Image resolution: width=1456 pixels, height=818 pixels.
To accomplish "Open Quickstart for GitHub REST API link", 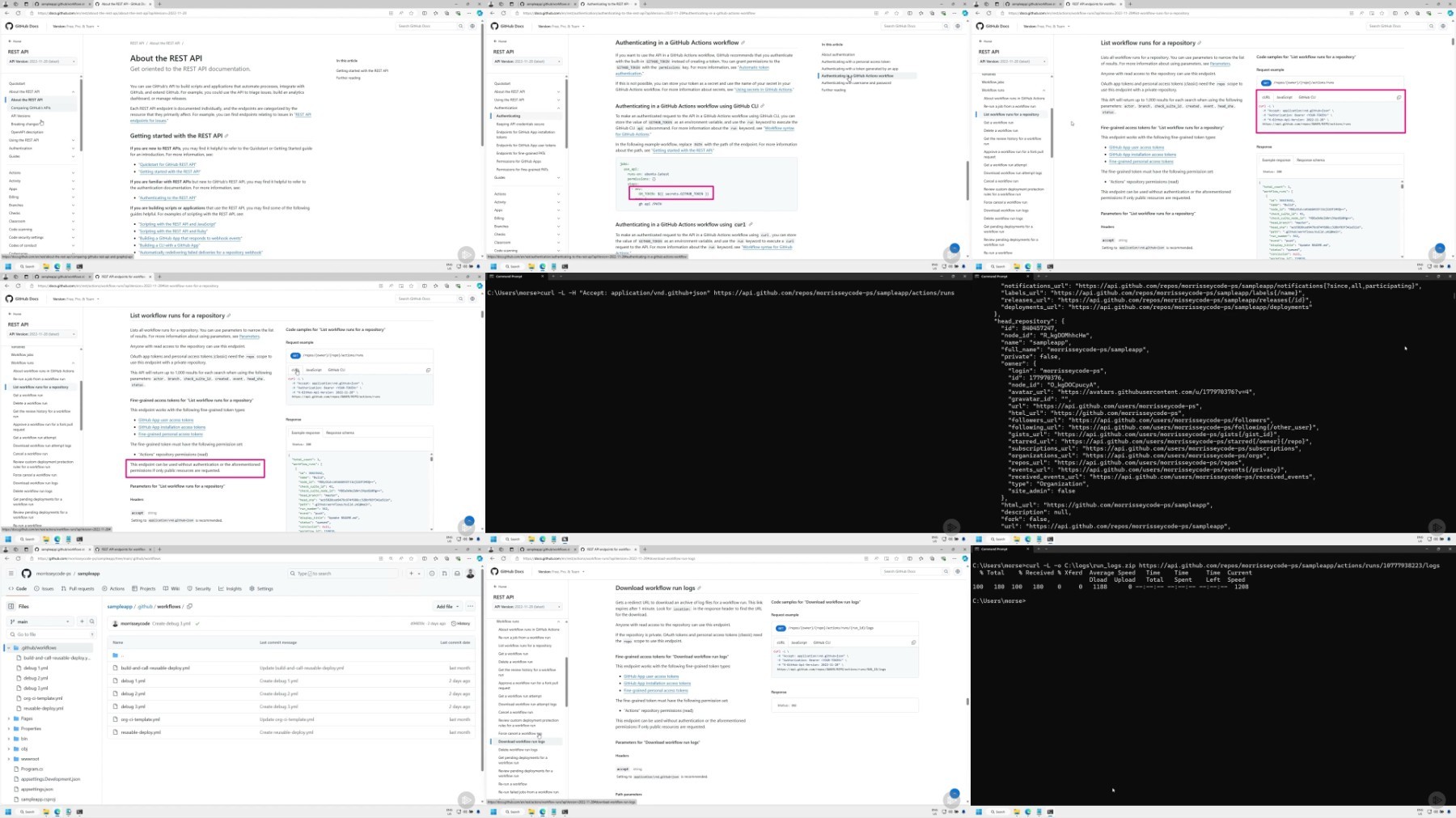I will pyautogui.click(x=167, y=164).
